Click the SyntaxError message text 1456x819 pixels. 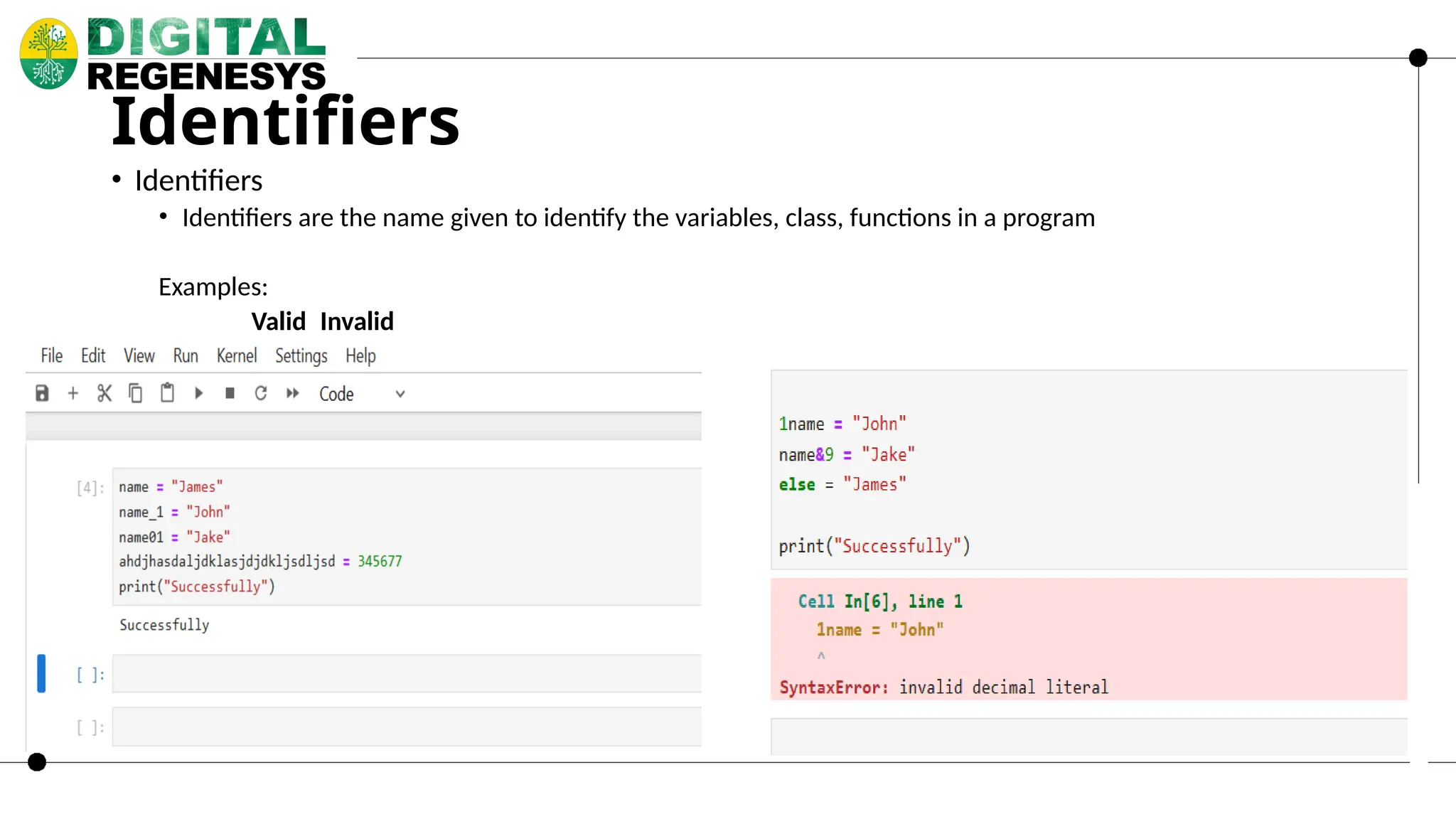pyautogui.click(x=944, y=687)
